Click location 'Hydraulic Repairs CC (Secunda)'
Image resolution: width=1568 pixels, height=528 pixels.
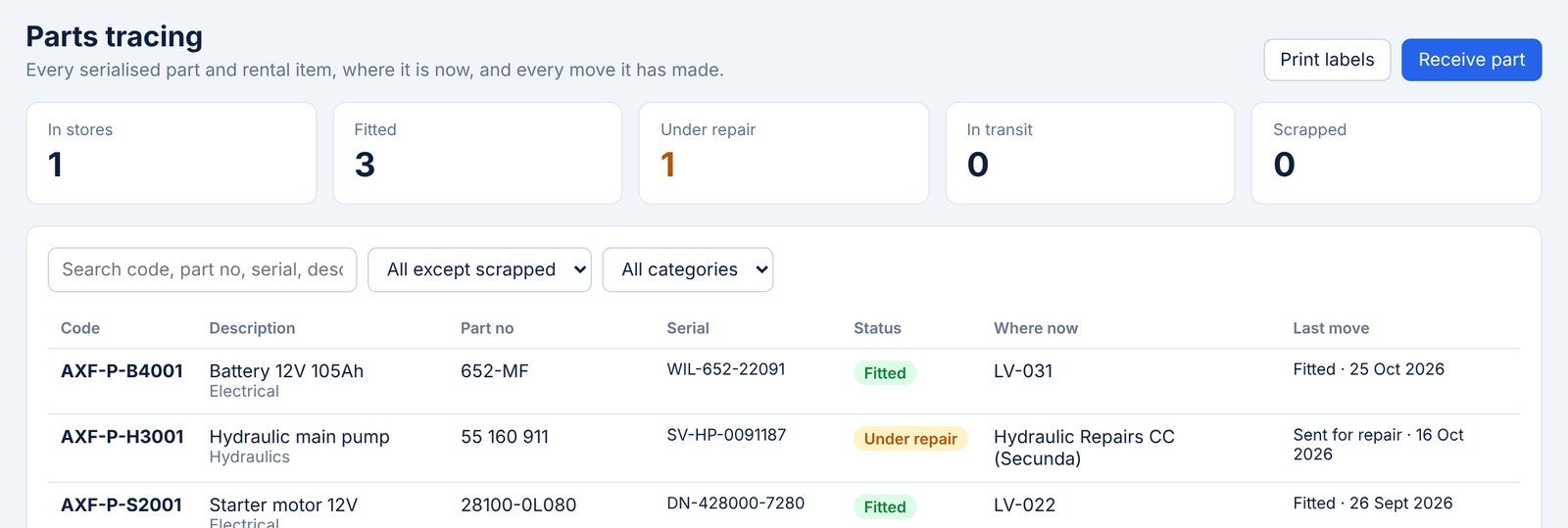point(1084,448)
